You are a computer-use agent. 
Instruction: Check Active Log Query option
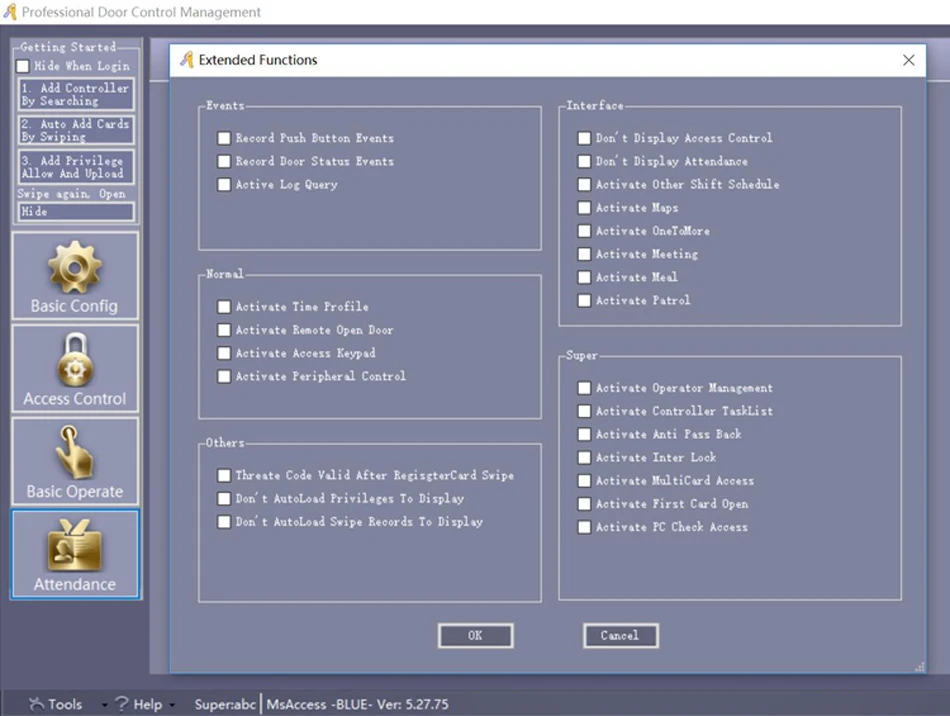[x=224, y=184]
